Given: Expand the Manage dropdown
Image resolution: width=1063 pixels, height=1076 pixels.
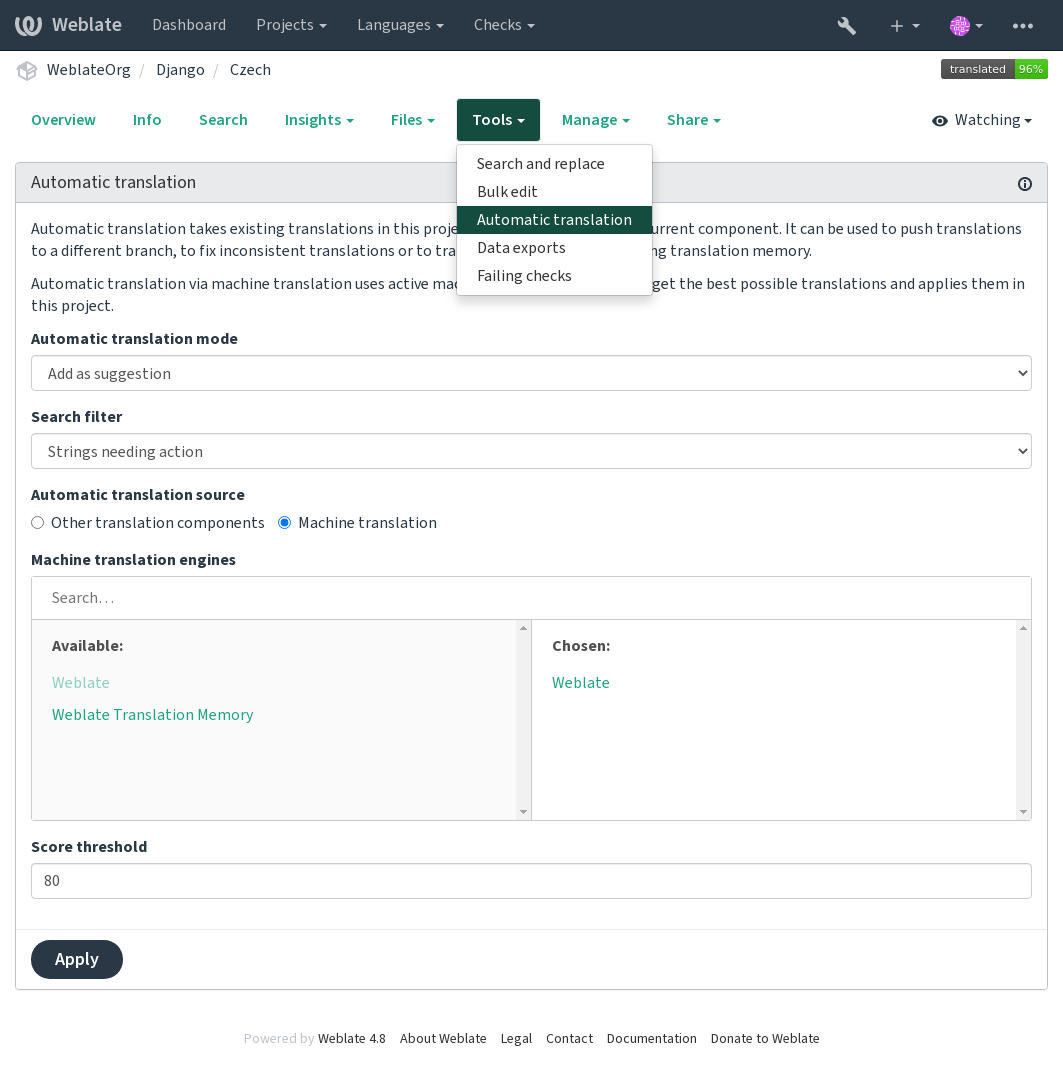Looking at the screenshot, I should coord(596,120).
